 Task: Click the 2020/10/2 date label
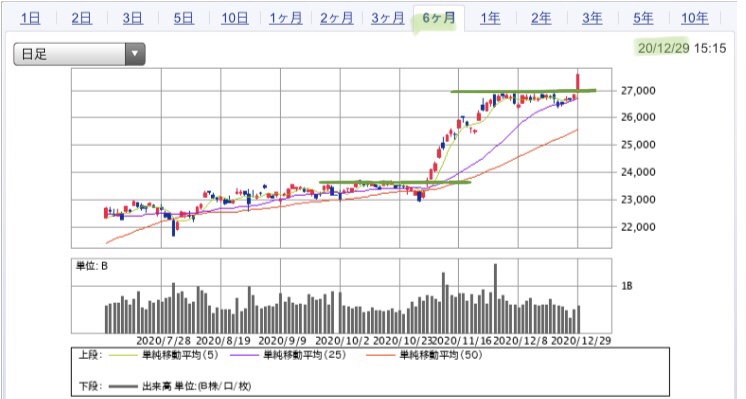click(x=342, y=341)
